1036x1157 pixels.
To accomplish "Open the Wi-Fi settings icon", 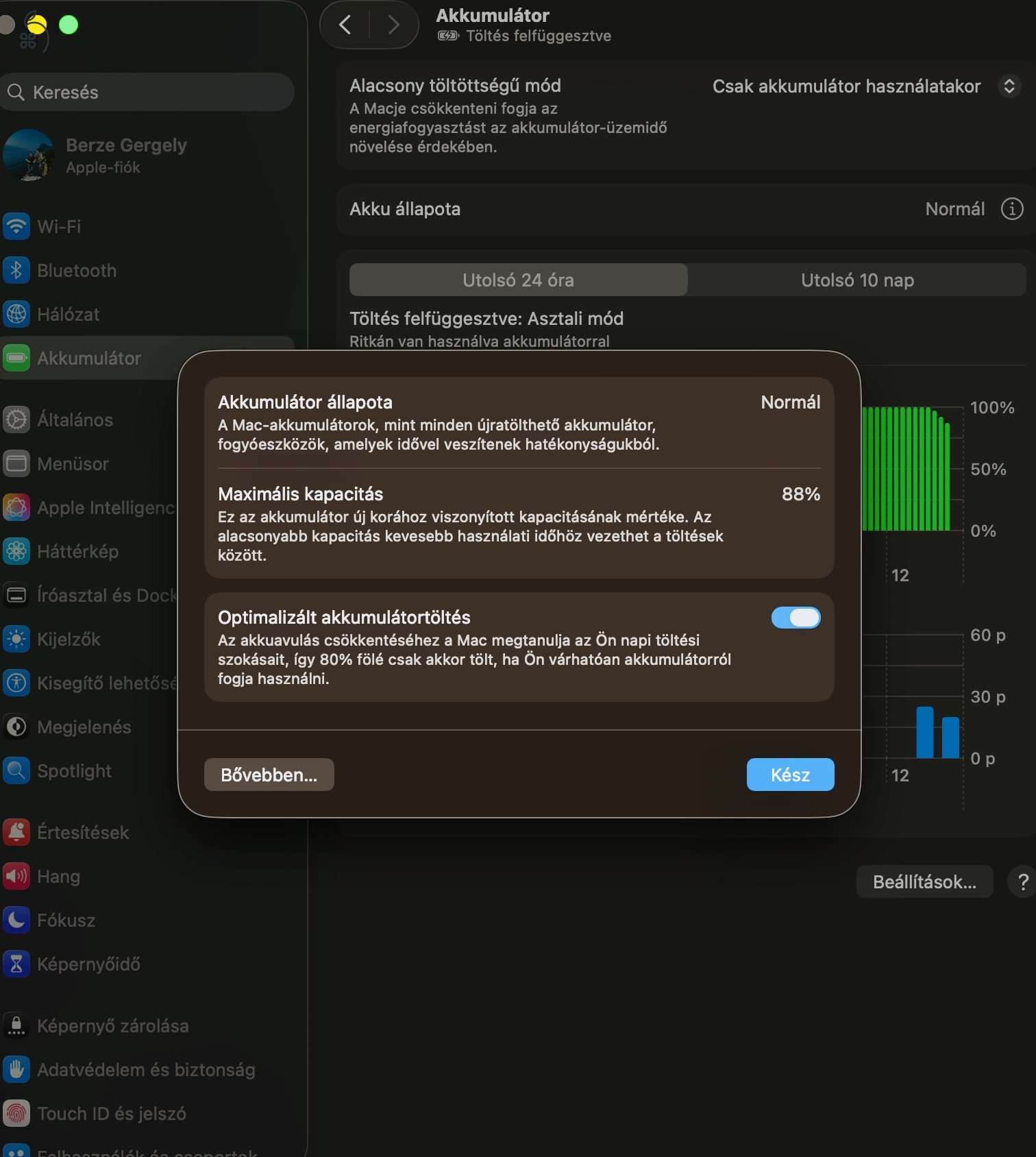I will (x=16, y=226).
